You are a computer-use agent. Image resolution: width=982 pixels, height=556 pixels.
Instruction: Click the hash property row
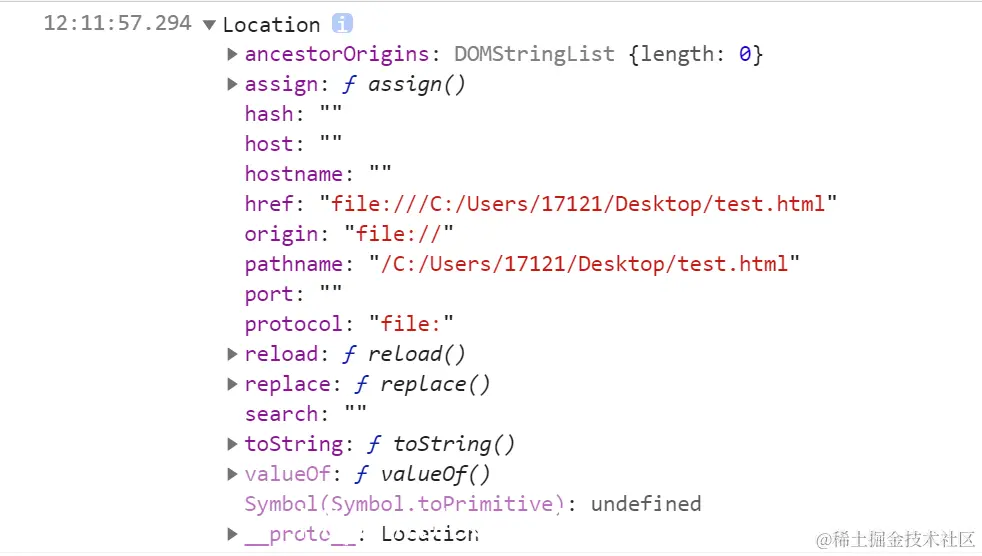[293, 114]
